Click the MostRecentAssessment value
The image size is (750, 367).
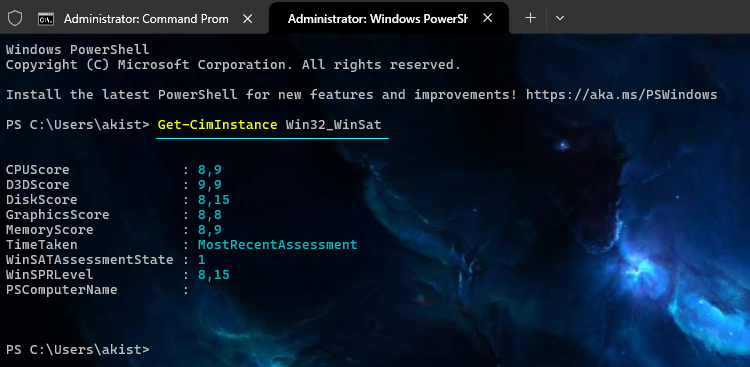click(277, 245)
